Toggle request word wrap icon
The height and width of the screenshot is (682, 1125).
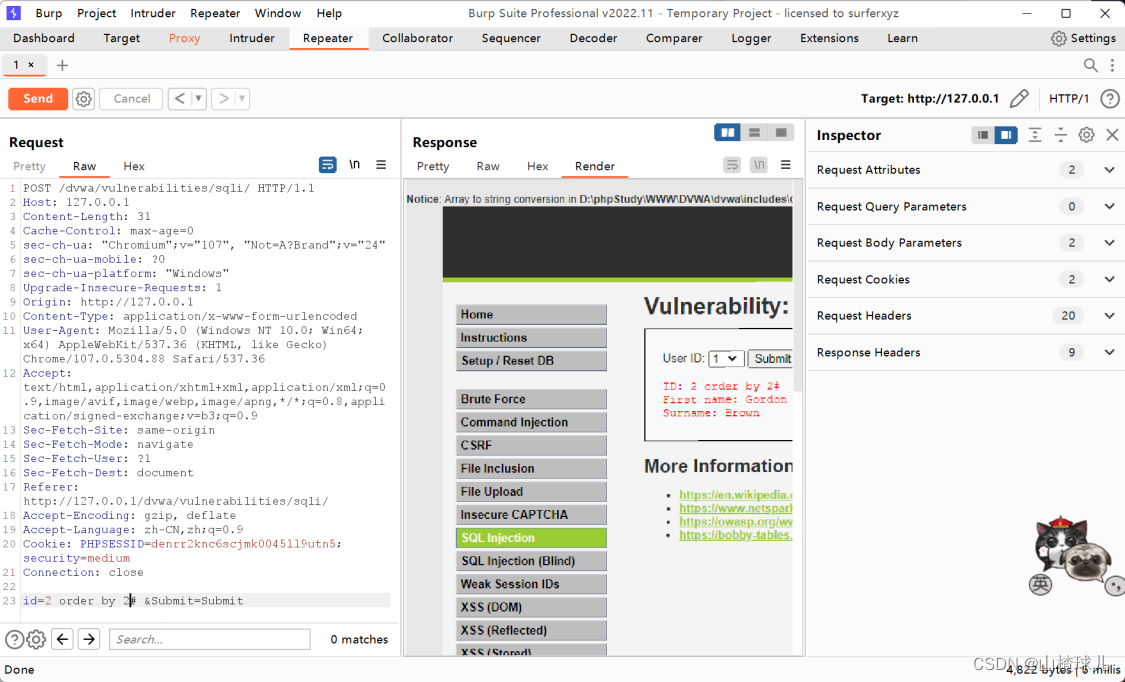(327, 165)
